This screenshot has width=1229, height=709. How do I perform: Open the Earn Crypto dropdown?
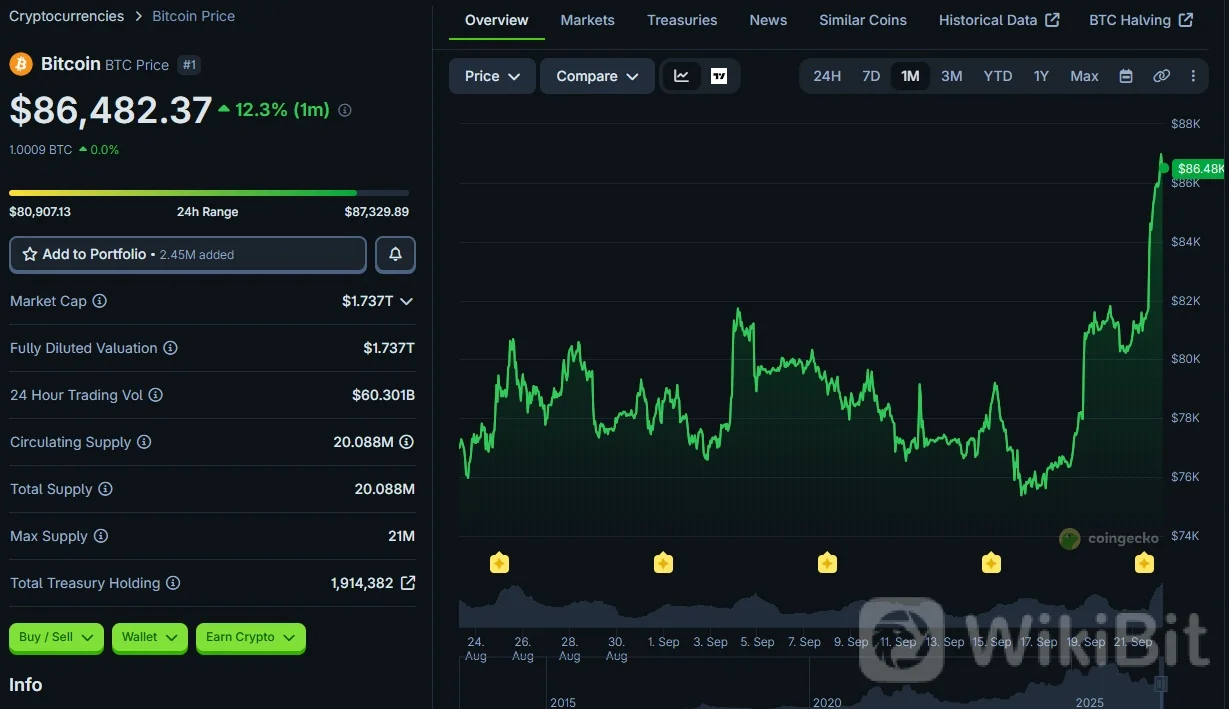(x=251, y=637)
